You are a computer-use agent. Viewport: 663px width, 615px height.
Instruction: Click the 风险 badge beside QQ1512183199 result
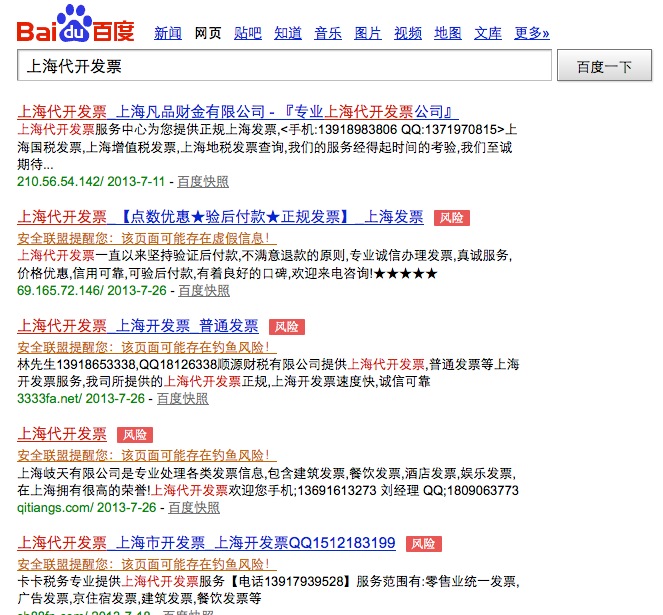coord(424,544)
